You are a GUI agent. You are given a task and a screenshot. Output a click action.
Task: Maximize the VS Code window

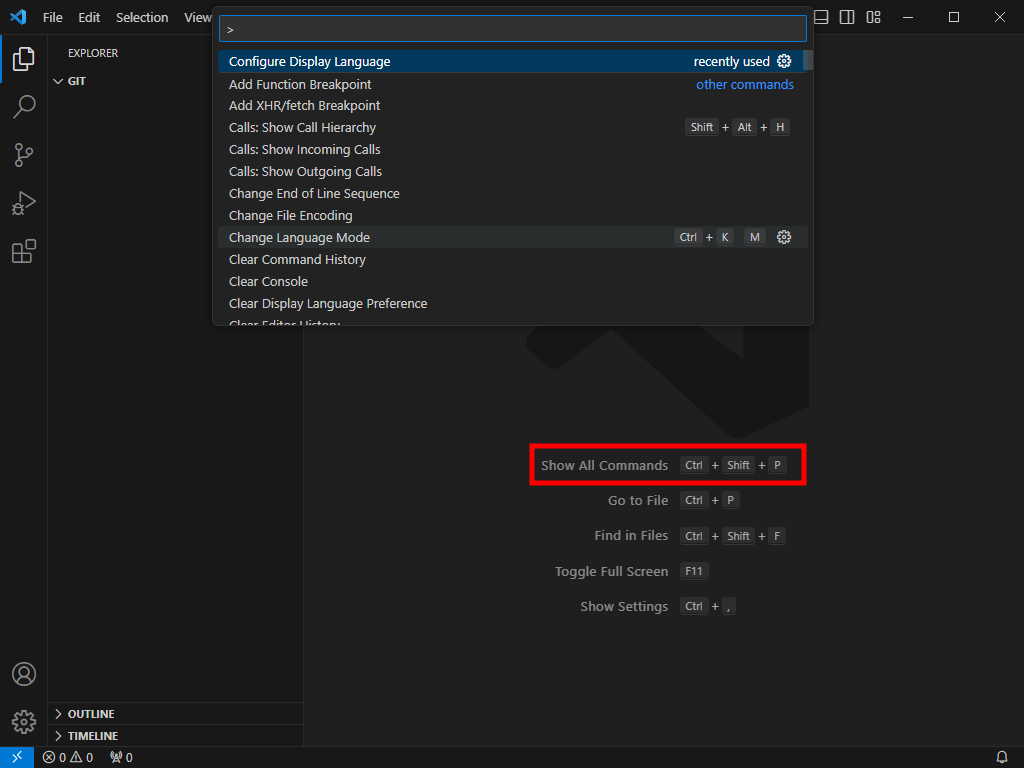953,17
